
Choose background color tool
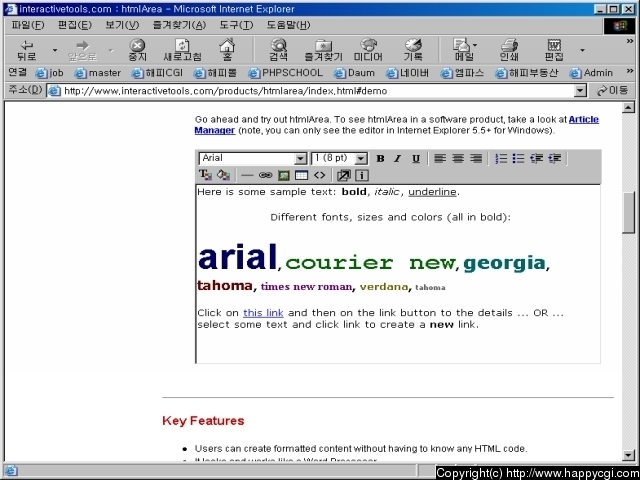point(223,176)
